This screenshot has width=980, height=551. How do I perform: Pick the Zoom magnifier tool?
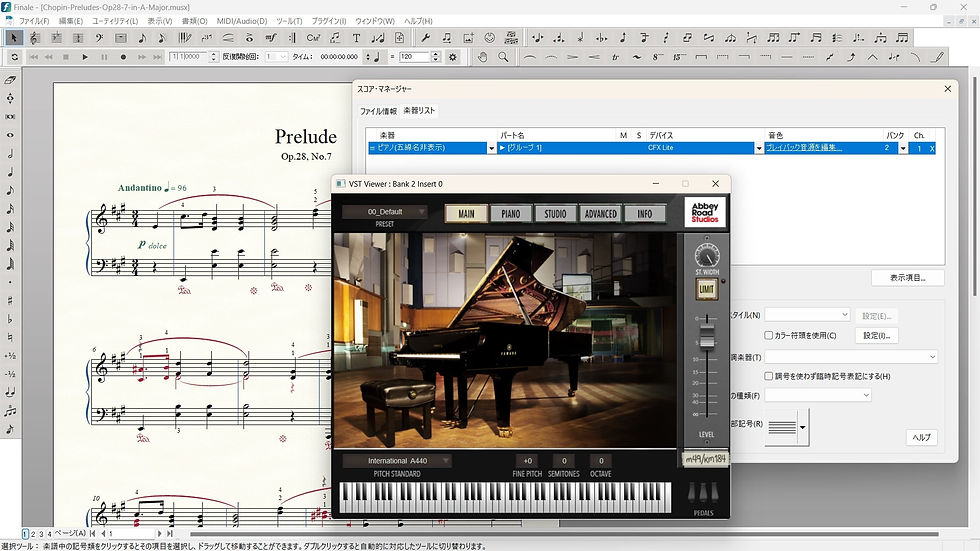(x=503, y=57)
